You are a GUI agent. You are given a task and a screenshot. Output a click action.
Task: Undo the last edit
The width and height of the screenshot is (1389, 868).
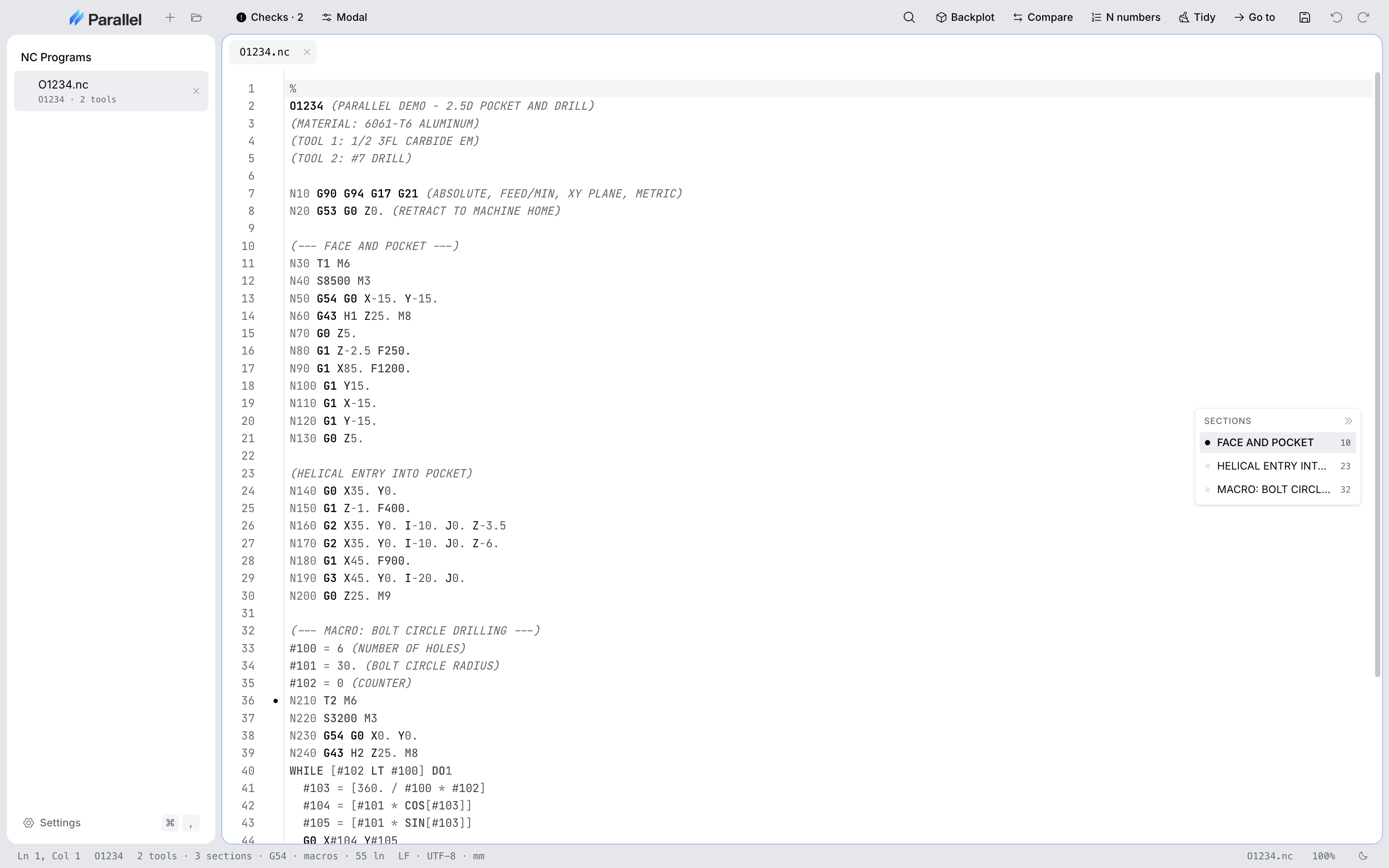(1336, 17)
